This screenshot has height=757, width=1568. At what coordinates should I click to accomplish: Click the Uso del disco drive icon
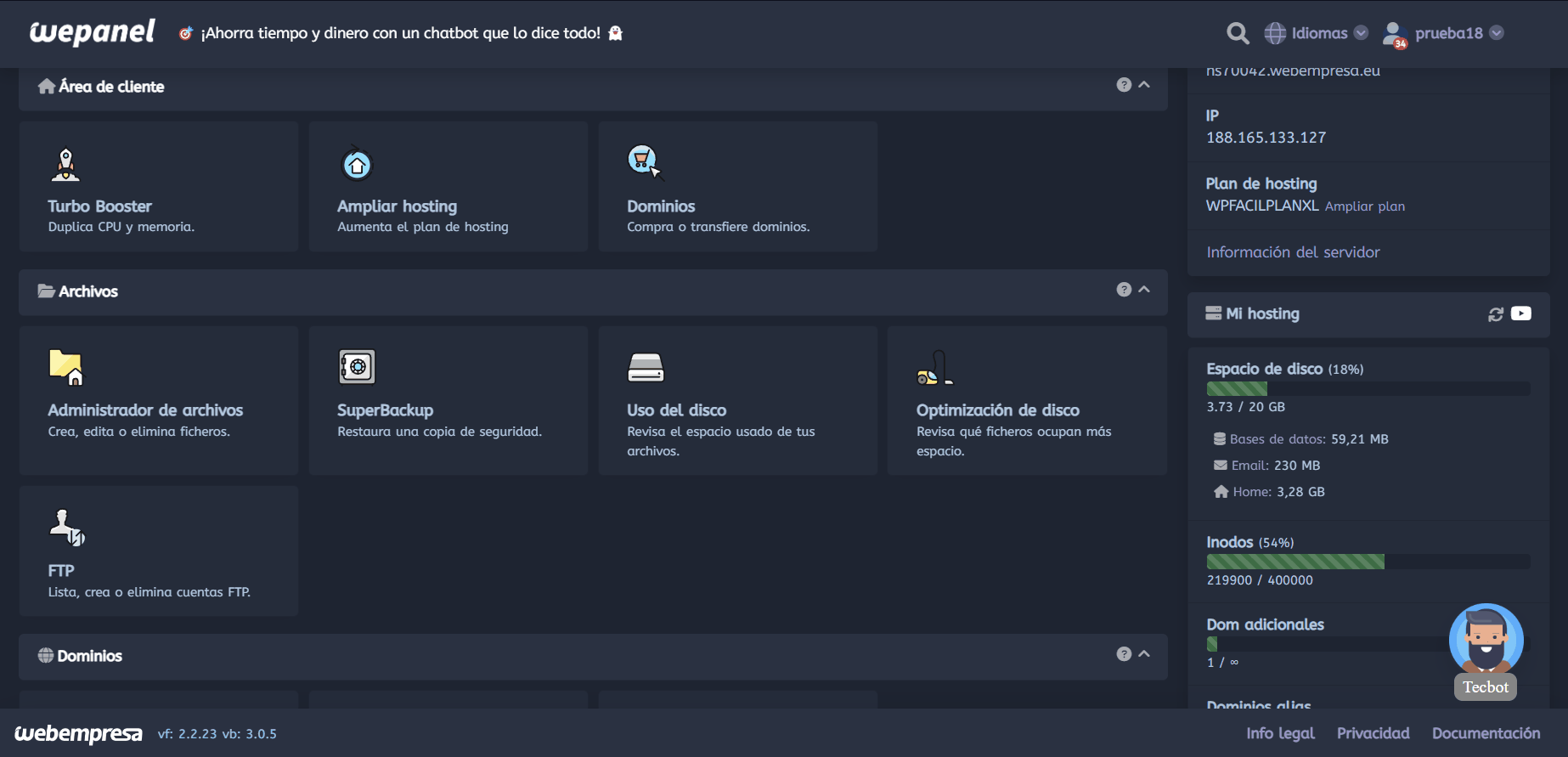pyautogui.click(x=646, y=368)
